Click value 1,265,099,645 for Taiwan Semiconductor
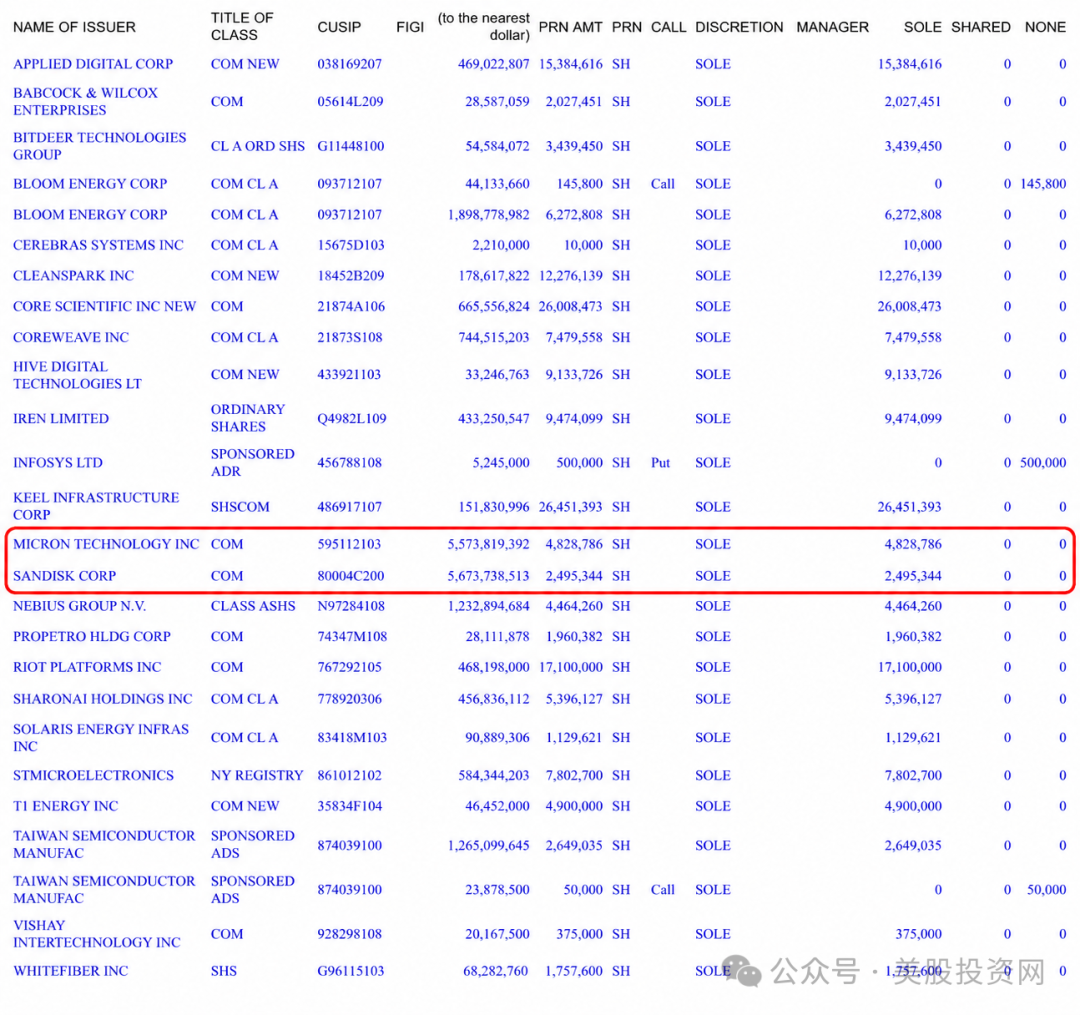Image resolution: width=1080 pixels, height=1015 pixels. (488, 846)
